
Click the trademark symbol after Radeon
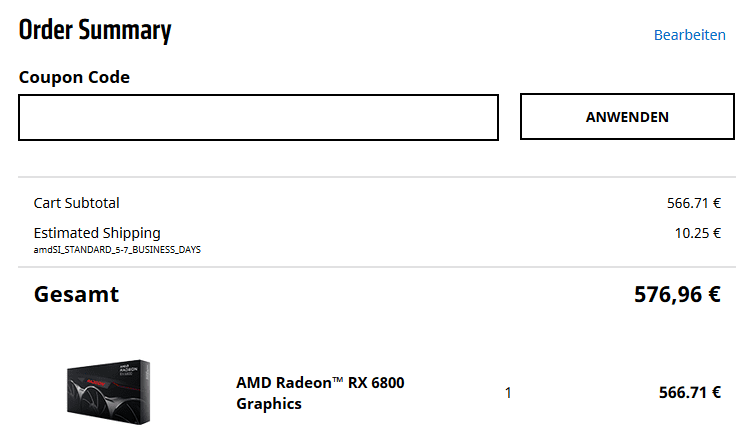[338, 379]
